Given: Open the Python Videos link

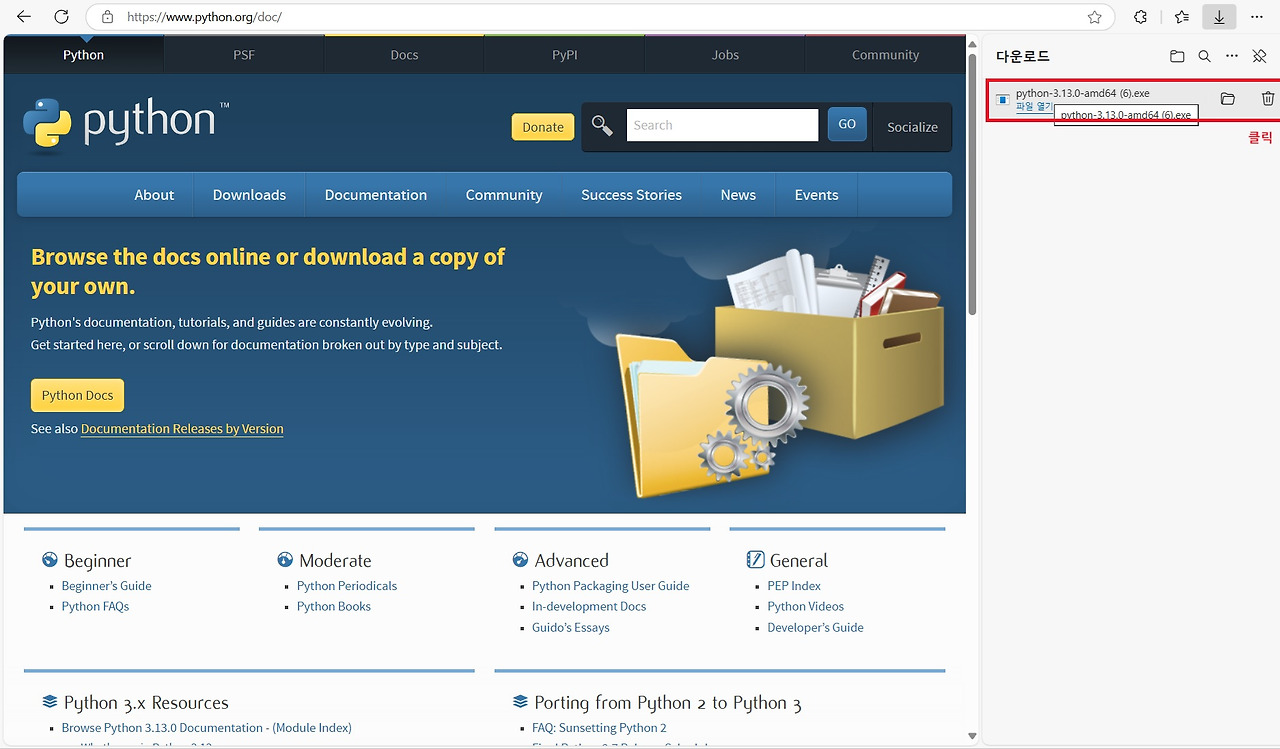Looking at the screenshot, I should [x=806, y=606].
